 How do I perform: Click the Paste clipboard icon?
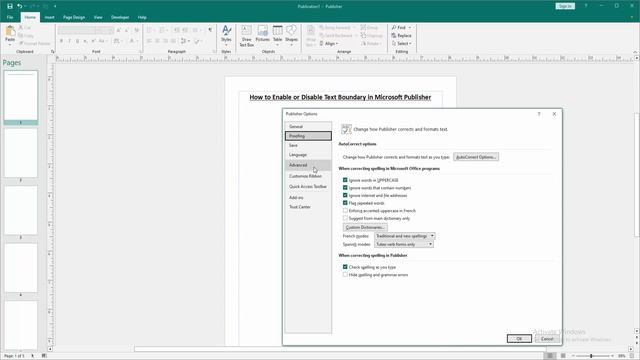[10, 31]
